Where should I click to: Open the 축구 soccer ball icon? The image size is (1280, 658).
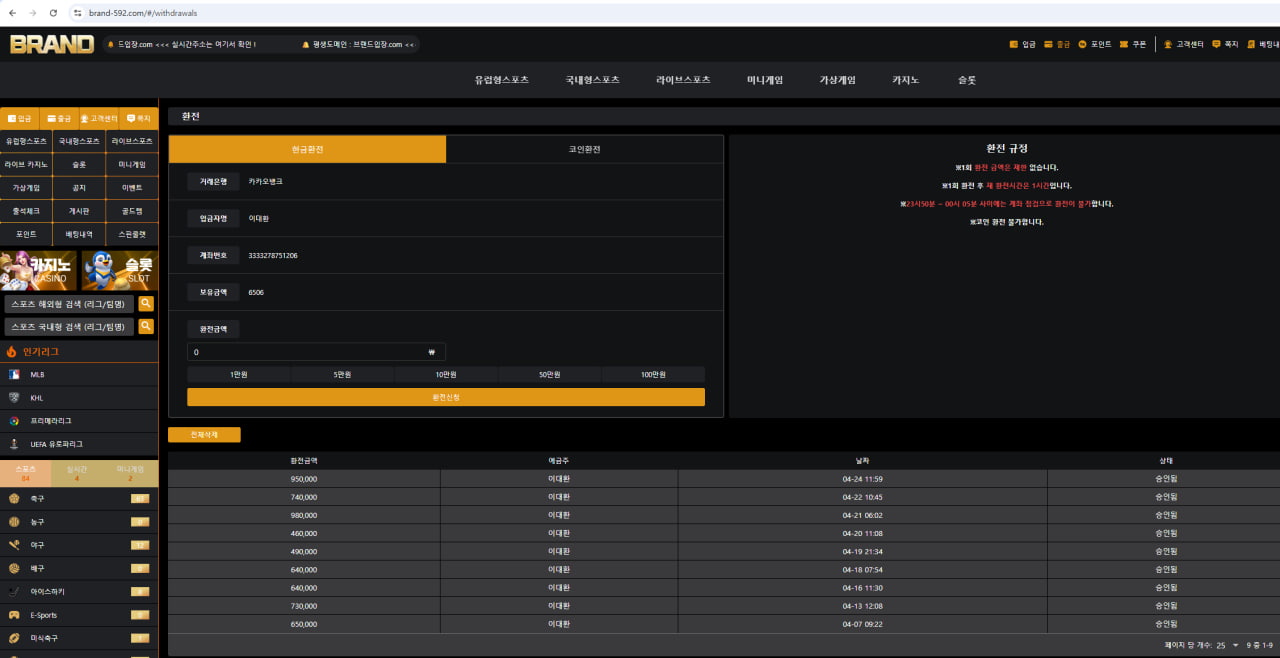[14, 499]
